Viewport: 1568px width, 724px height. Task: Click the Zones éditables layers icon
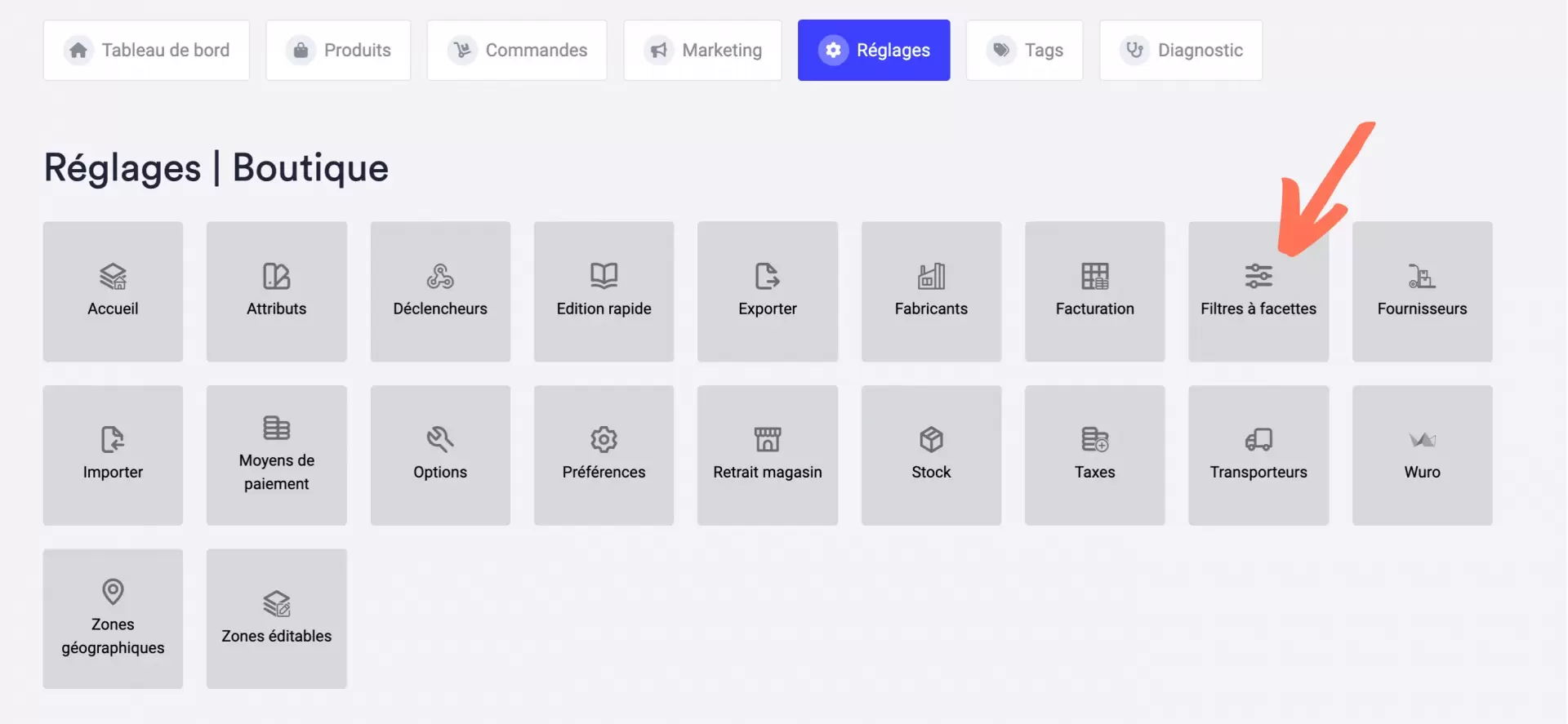277,604
